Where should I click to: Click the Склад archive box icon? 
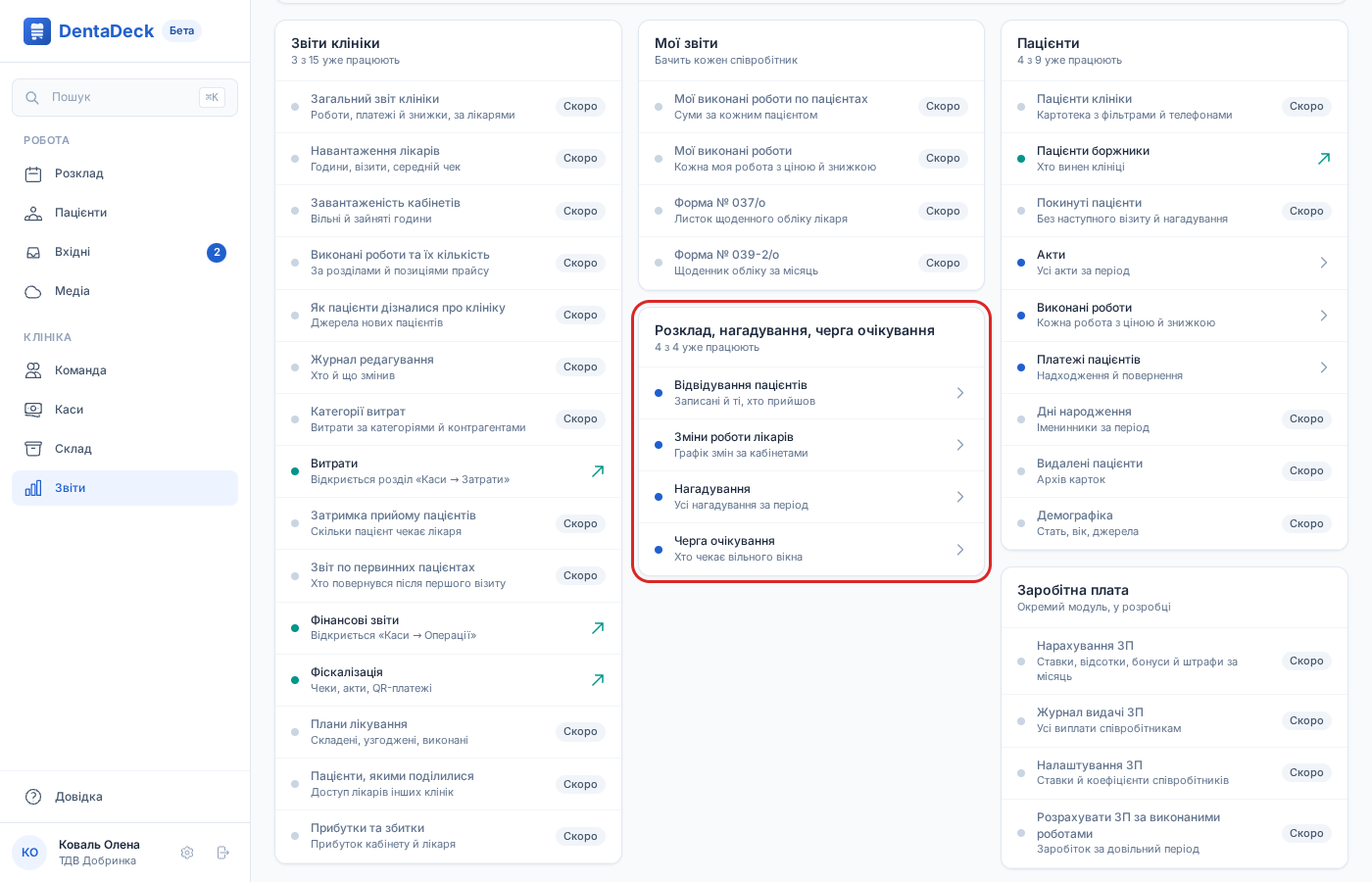coord(33,449)
